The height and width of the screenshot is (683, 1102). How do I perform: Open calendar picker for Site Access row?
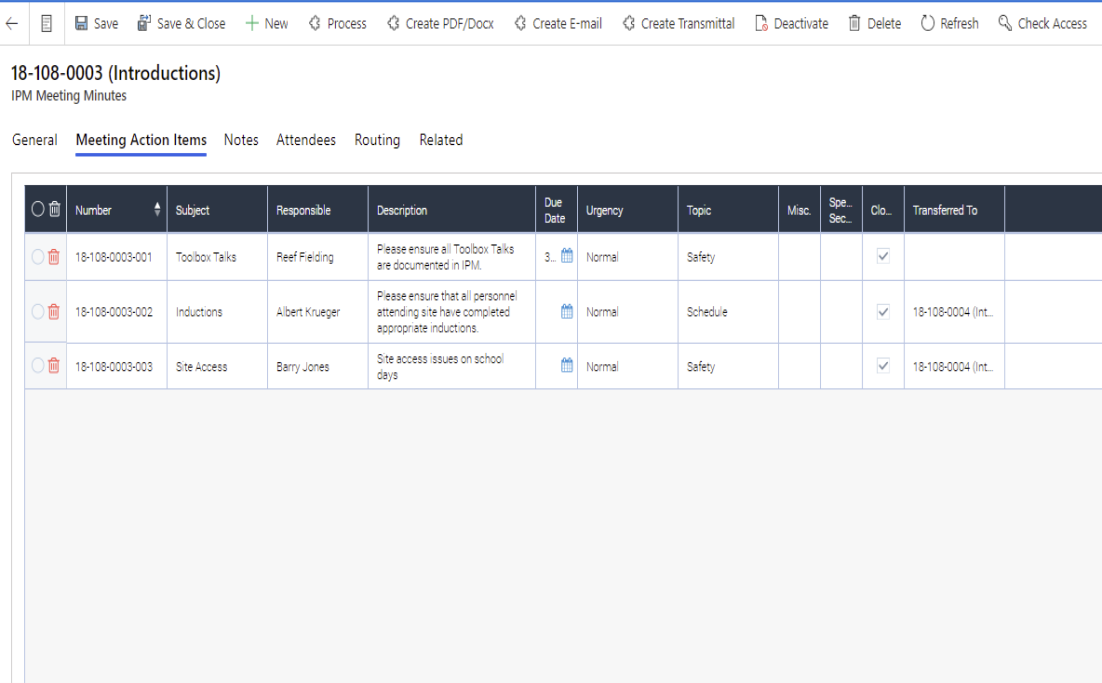[567, 367]
